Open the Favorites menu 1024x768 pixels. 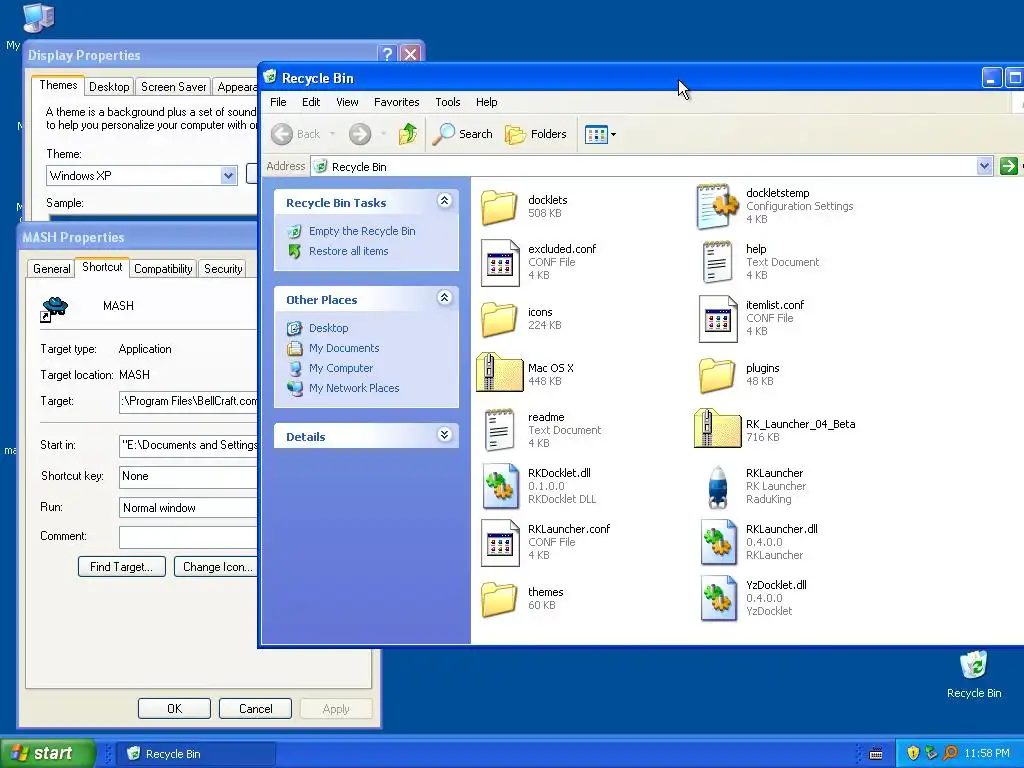(x=396, y=102)
